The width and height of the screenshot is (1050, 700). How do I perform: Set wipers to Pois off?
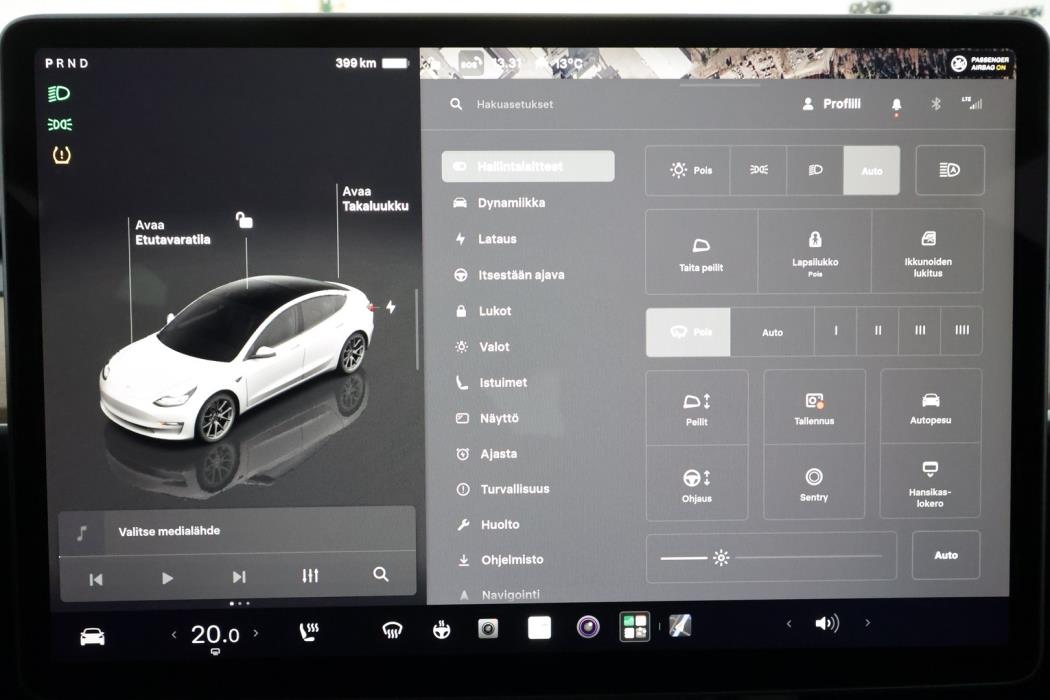pos(688,332)
